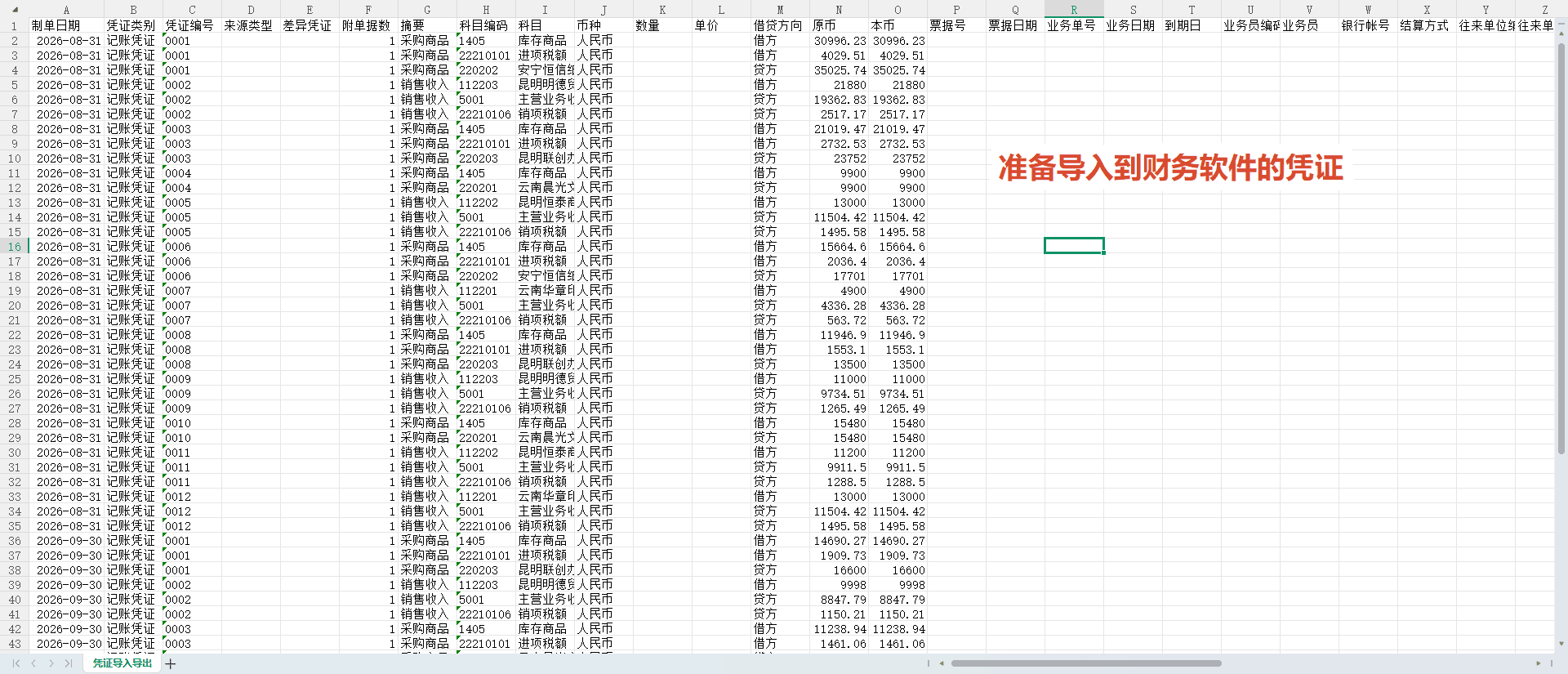Click 14690.27 in the 本币 column
This screenshot has width=1568, height=674.
point(898,541)
